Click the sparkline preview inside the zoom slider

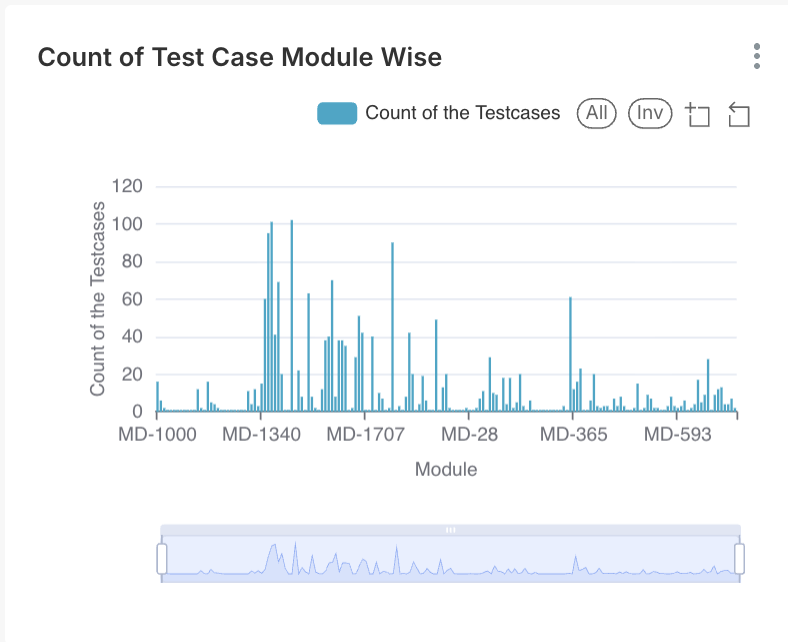[x=450, y=562]
